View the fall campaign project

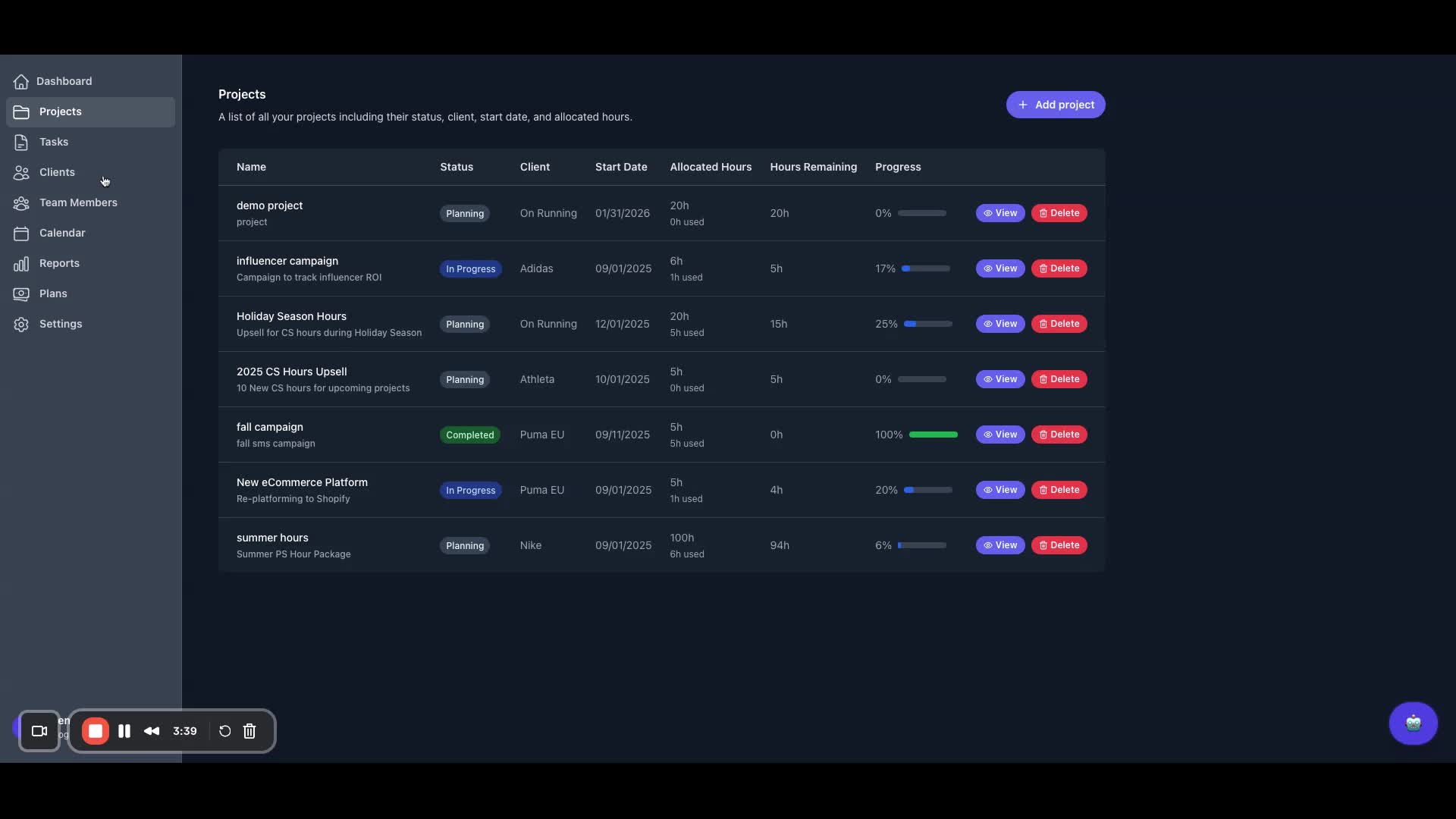[1000, 435]
